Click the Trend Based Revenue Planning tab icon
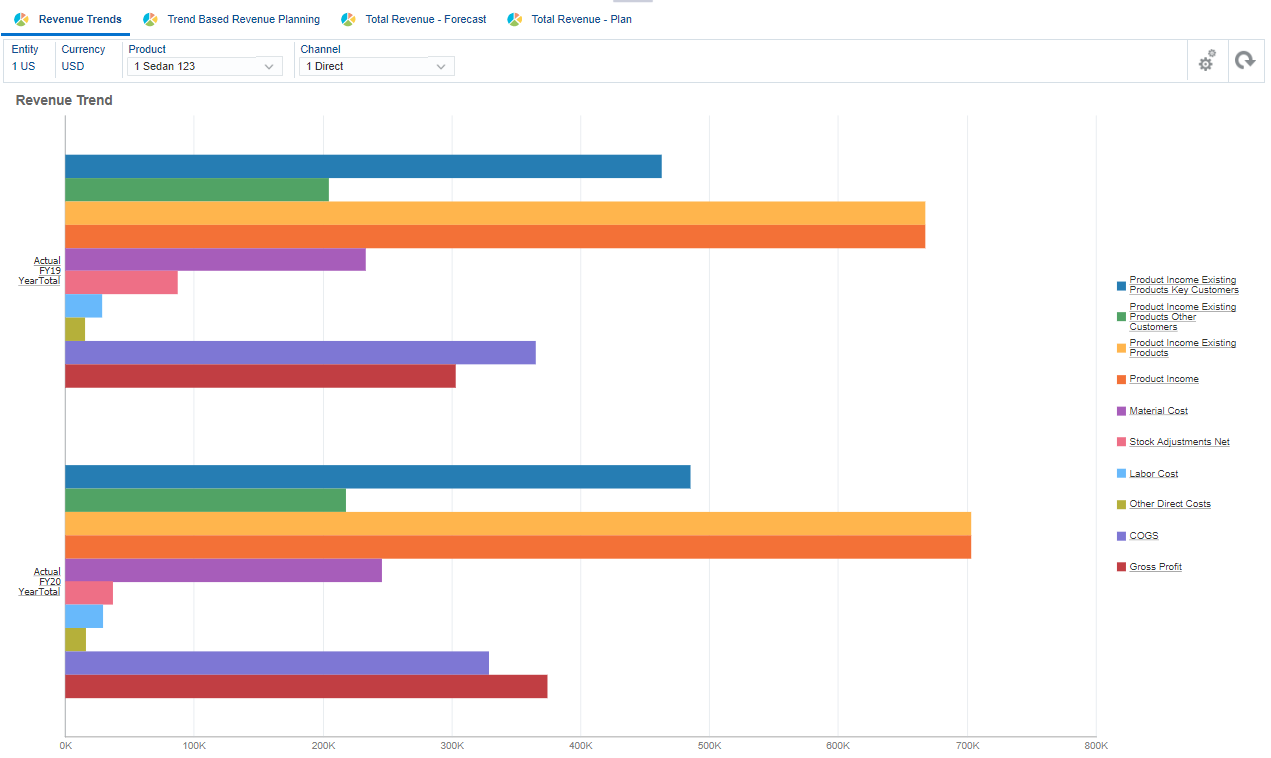1271x758 pixels. 150,18
